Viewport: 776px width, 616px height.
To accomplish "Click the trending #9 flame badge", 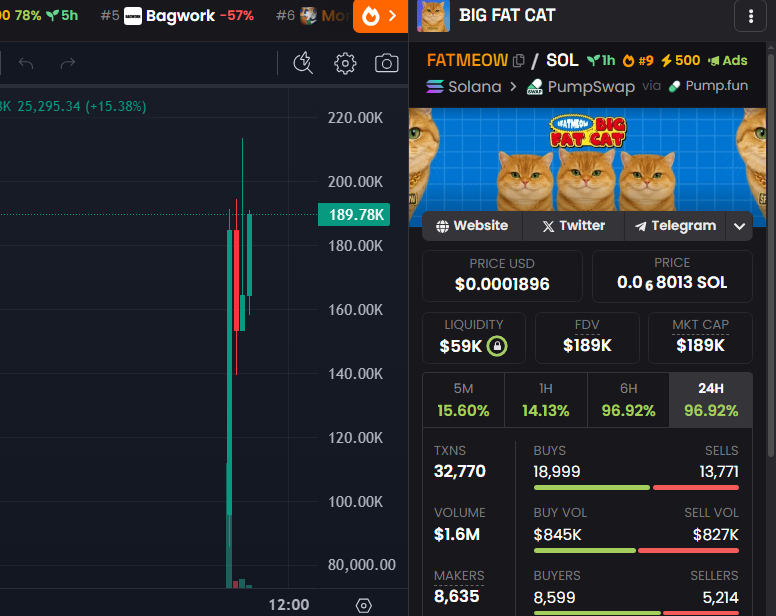I will tap(638, 60).
